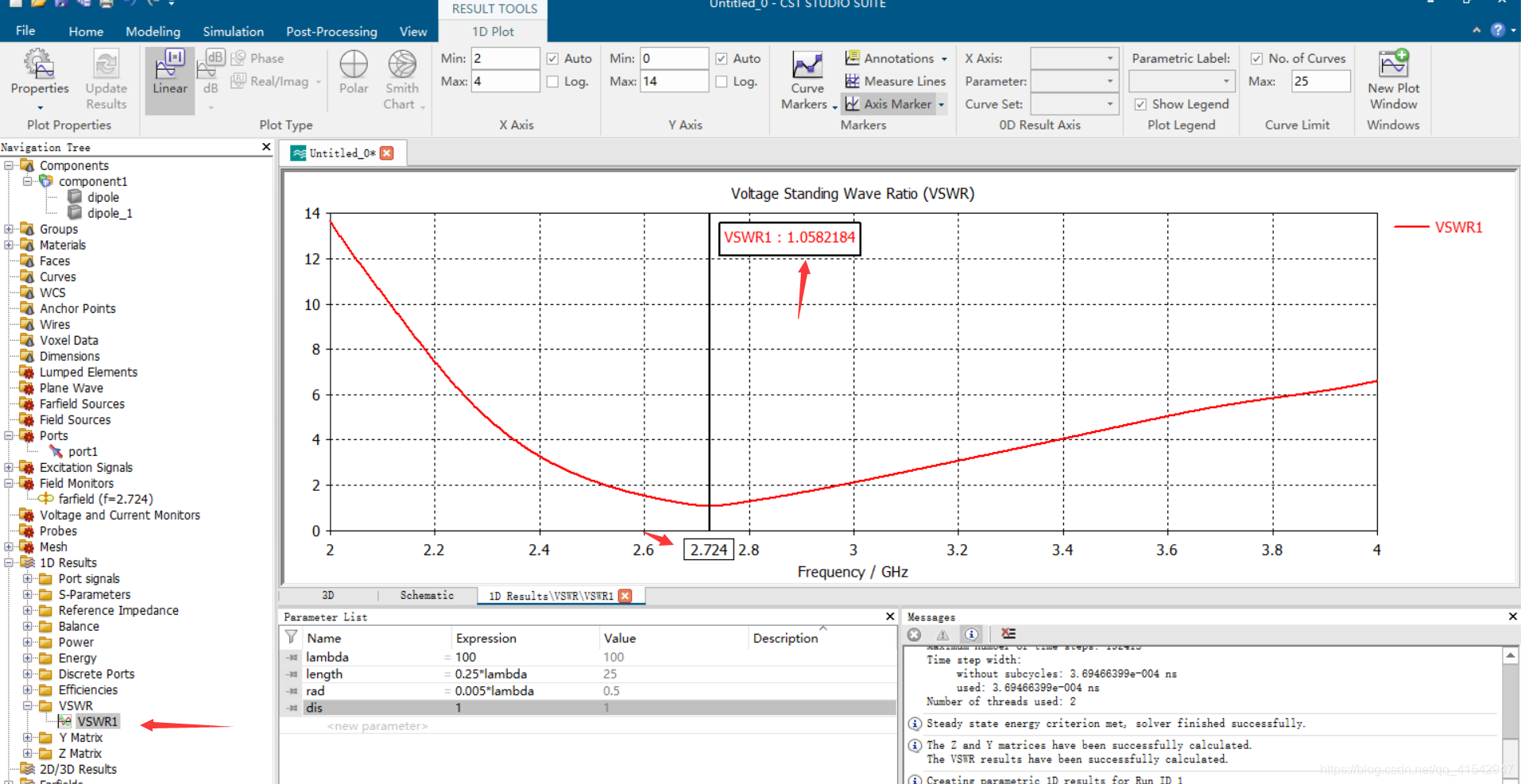Image resolution: width=1521 pixels, height=784 pixels.
Task: Show error messages filter in Messages
Action: click(914, 634)
